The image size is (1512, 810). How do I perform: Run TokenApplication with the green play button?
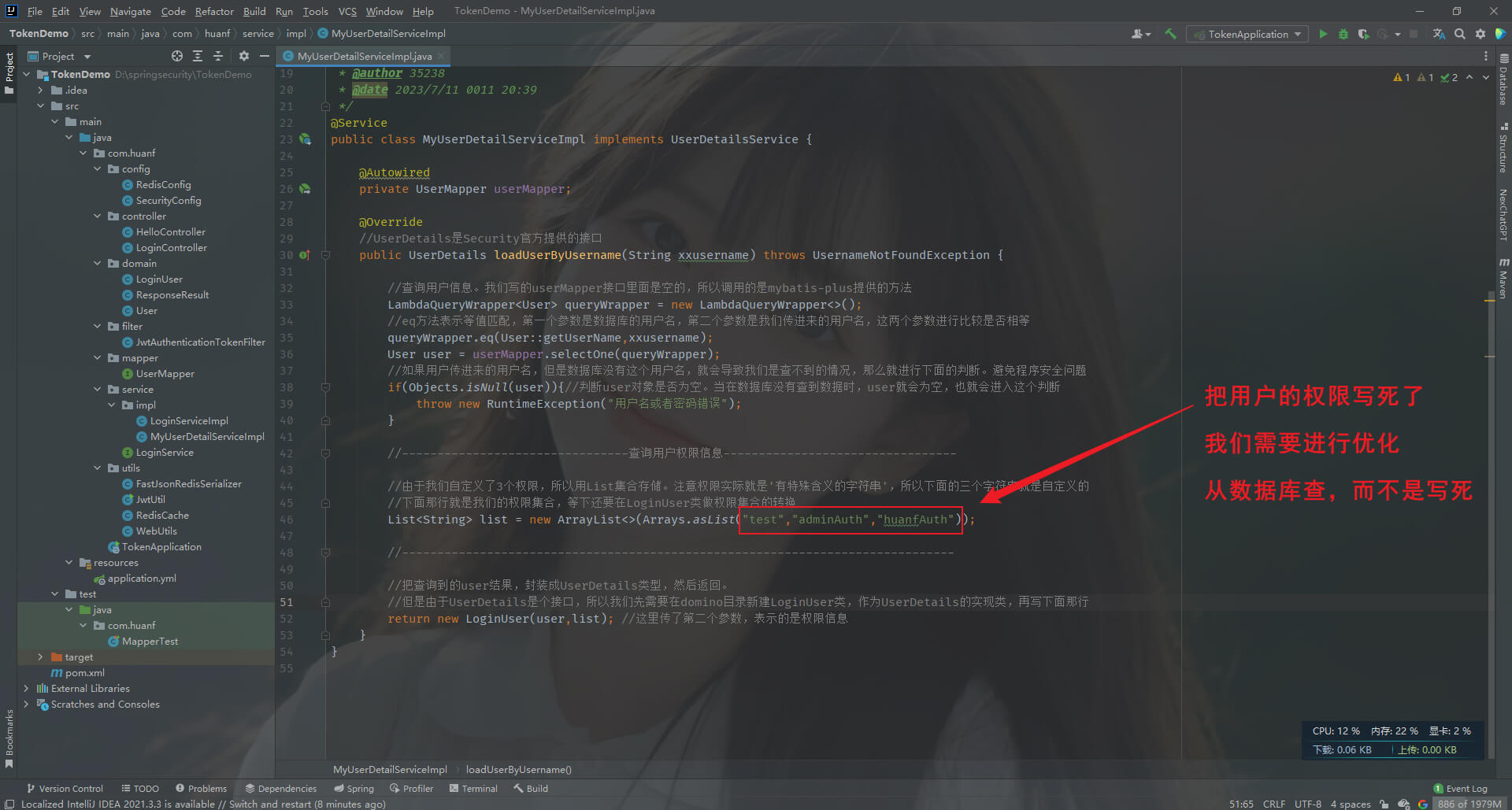[x=1323, y=34]
